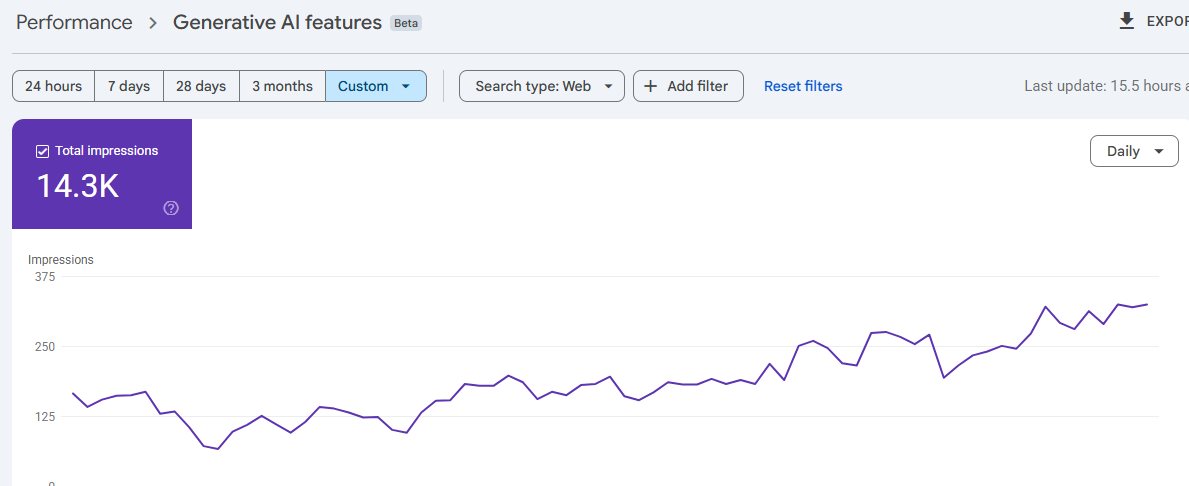
Task: Select the 24 hours range tab
Action: (x=53, y=86)
